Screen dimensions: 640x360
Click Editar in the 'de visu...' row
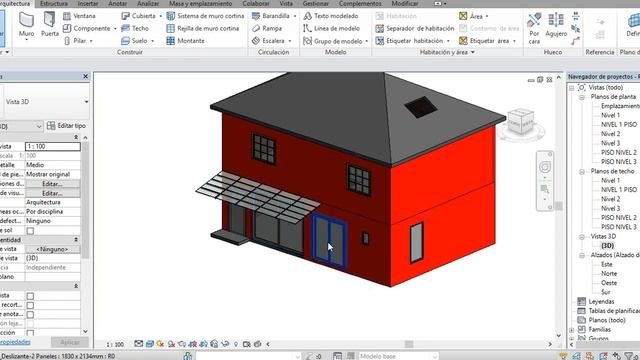coord(52,193)
